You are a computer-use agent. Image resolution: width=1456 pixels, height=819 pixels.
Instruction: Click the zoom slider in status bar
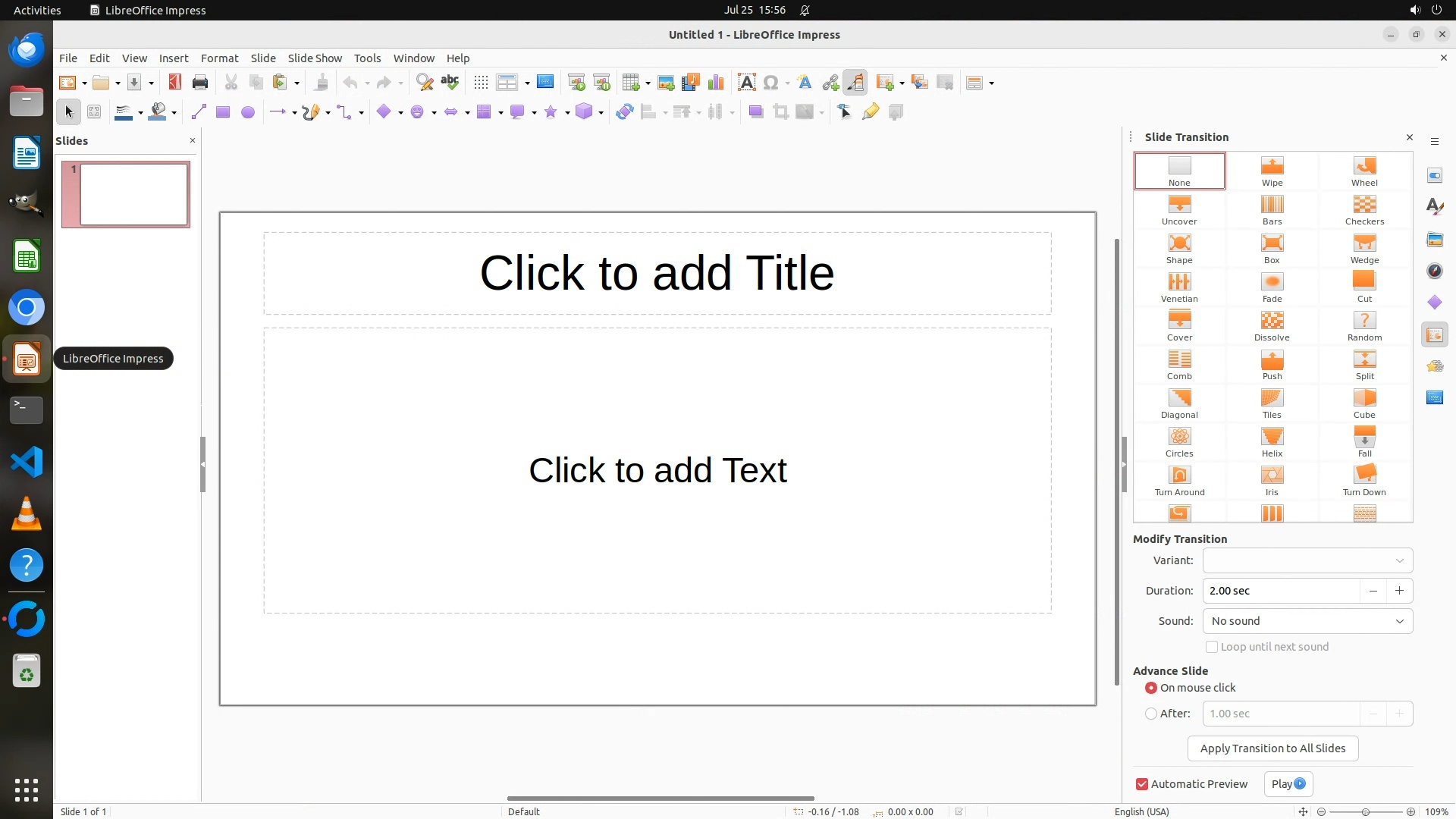tap(1365, 811)
